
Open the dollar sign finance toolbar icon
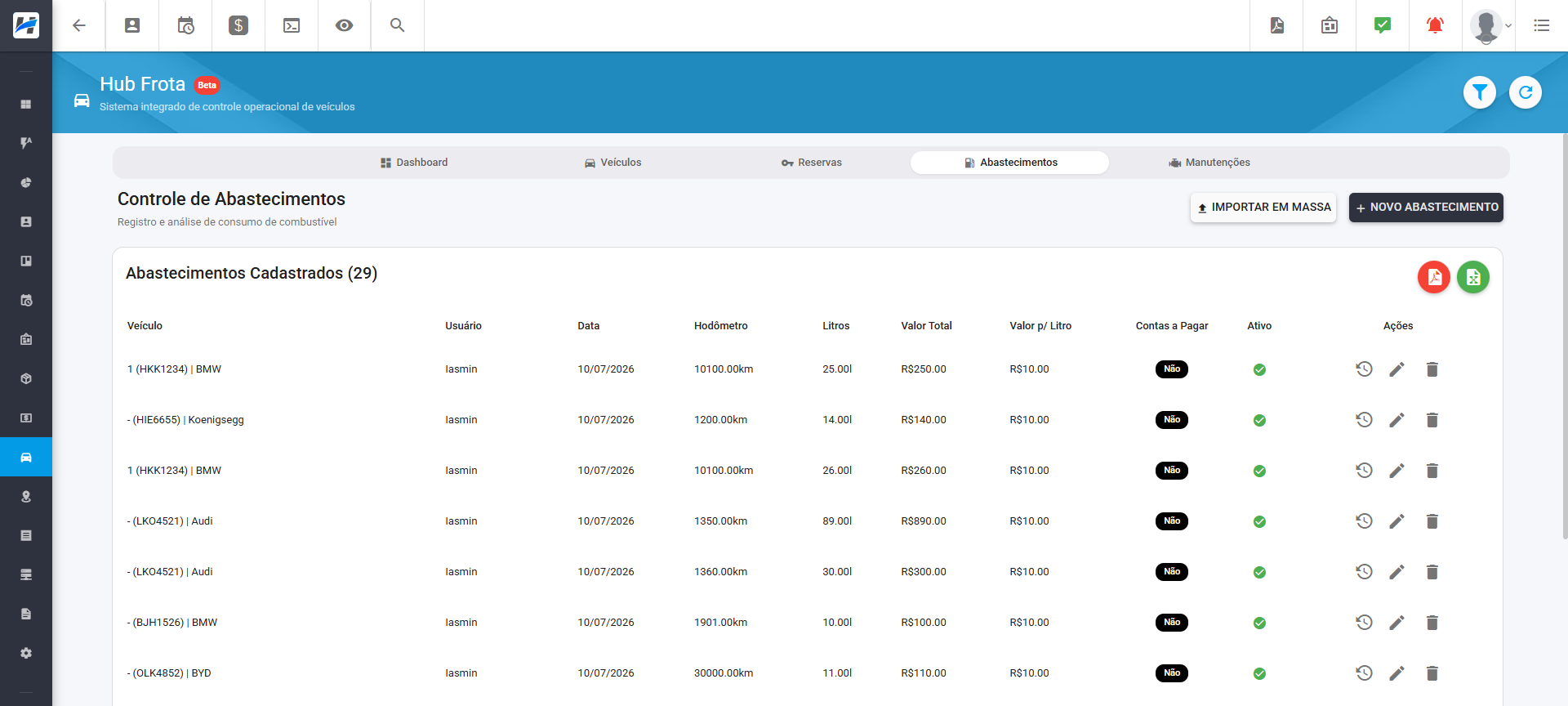pos(238,25)
